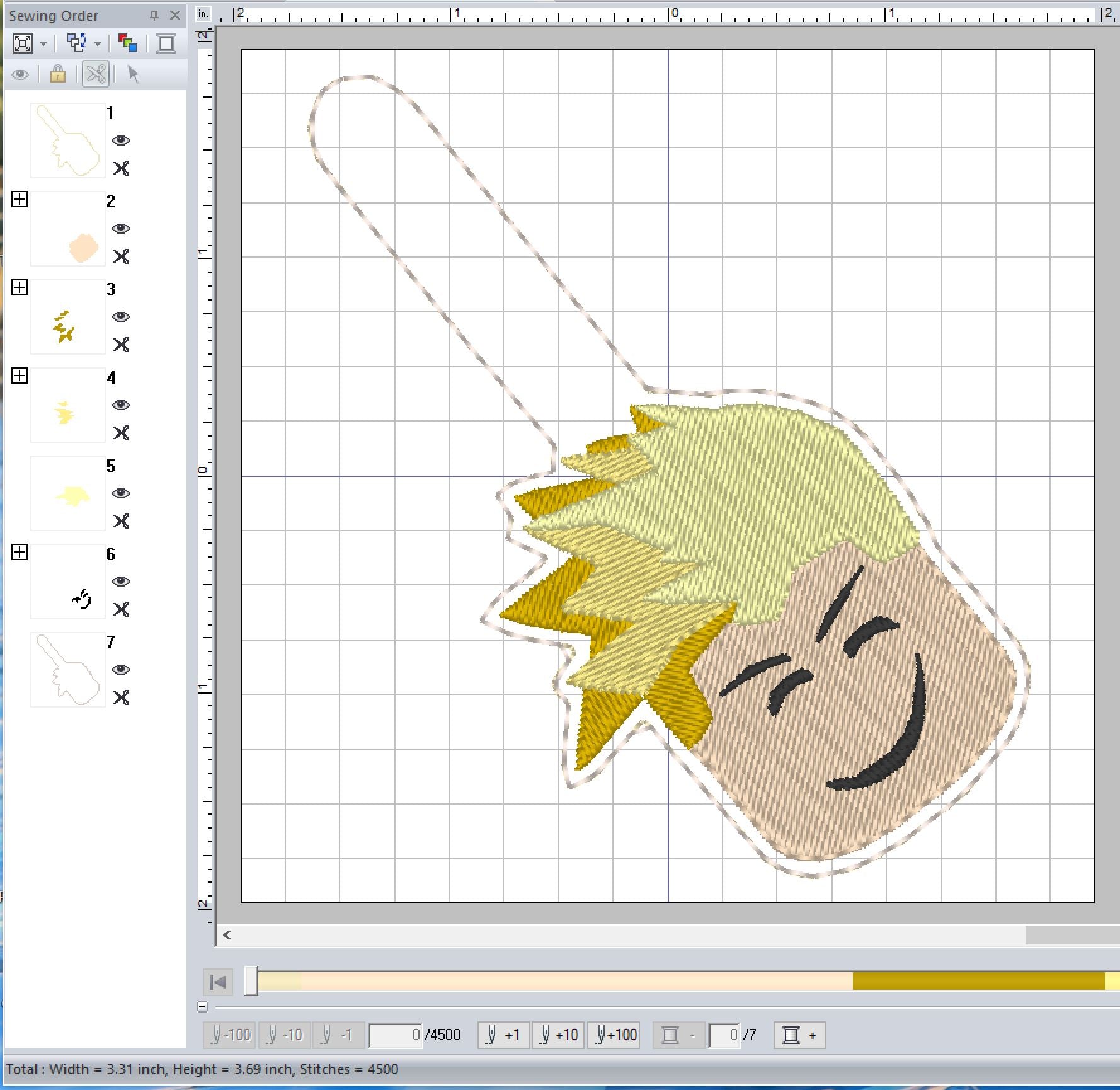
Task: Toggle thread trim scissors for item 2
Action: (x=121, y=256)
